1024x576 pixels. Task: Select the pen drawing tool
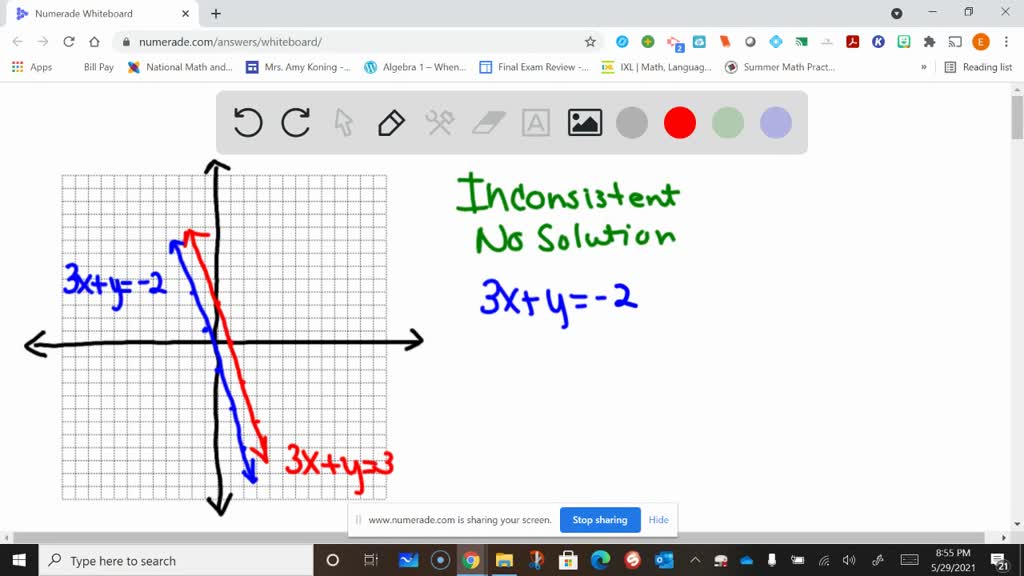tap(391, 123)
